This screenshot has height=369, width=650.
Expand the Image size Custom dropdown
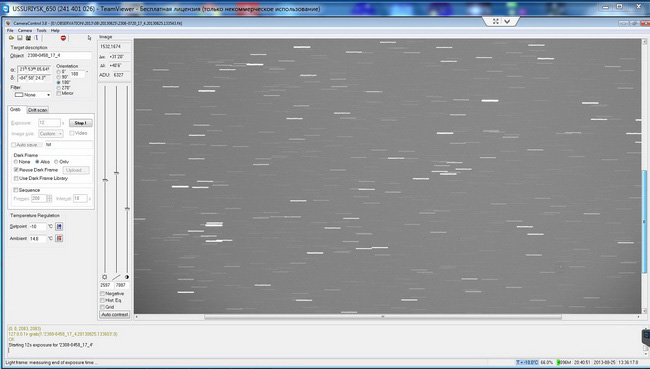pyautogui.click(x=51, y=134)
